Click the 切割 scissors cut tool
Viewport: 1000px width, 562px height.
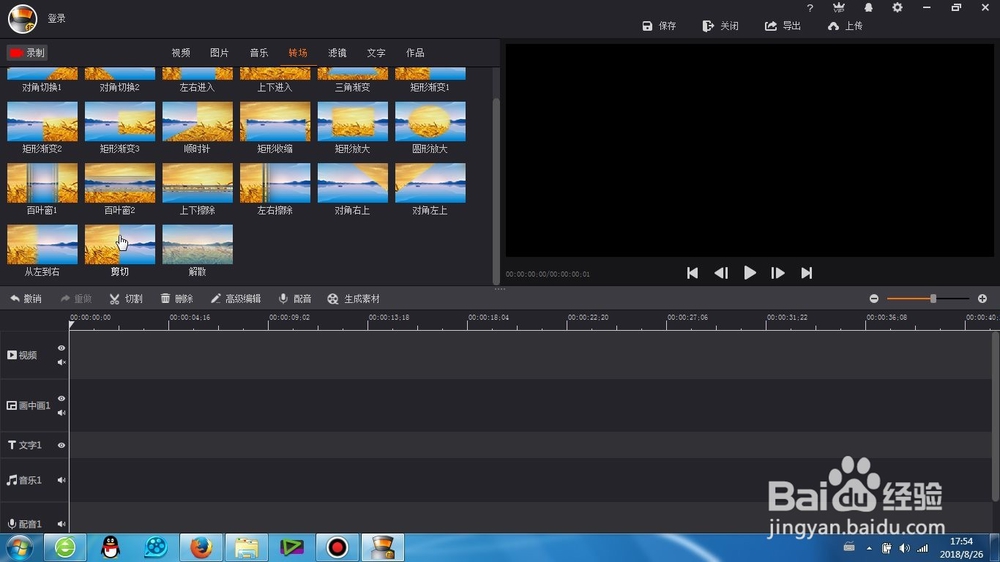[126, 299]
